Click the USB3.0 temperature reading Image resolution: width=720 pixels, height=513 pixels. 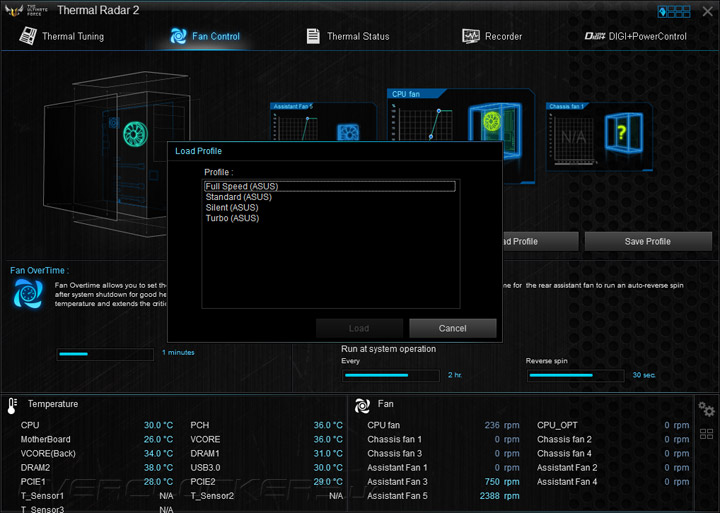pos(328,468)
